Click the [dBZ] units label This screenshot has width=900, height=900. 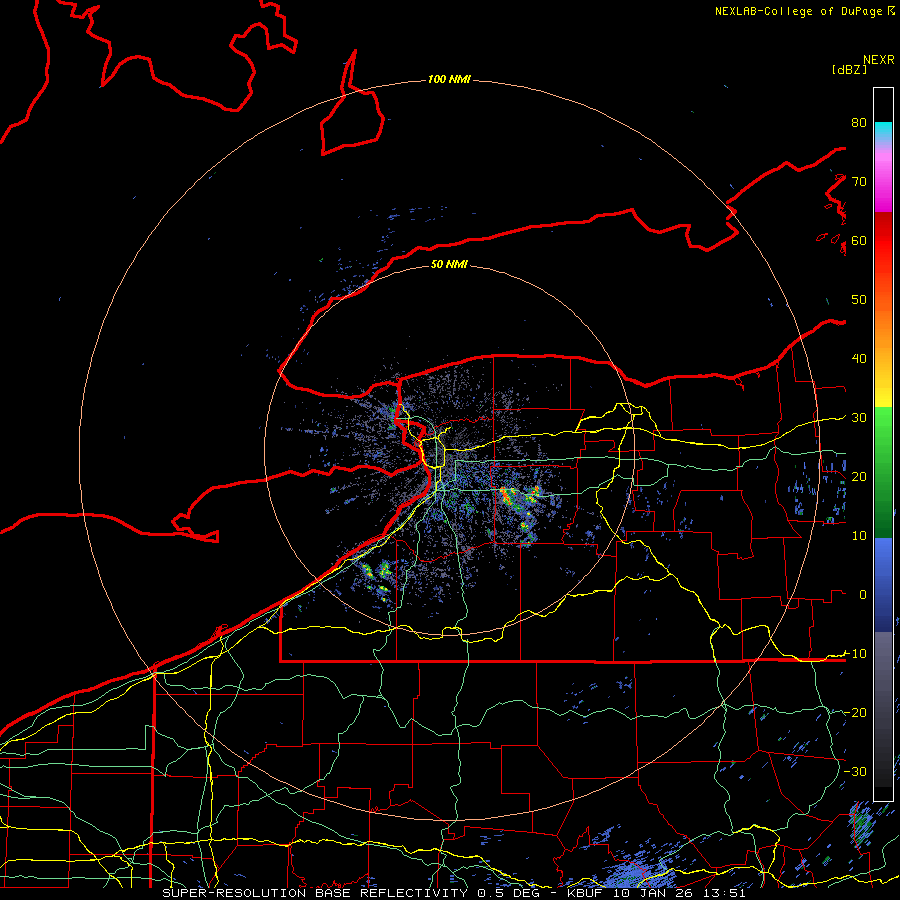(849, 69)
